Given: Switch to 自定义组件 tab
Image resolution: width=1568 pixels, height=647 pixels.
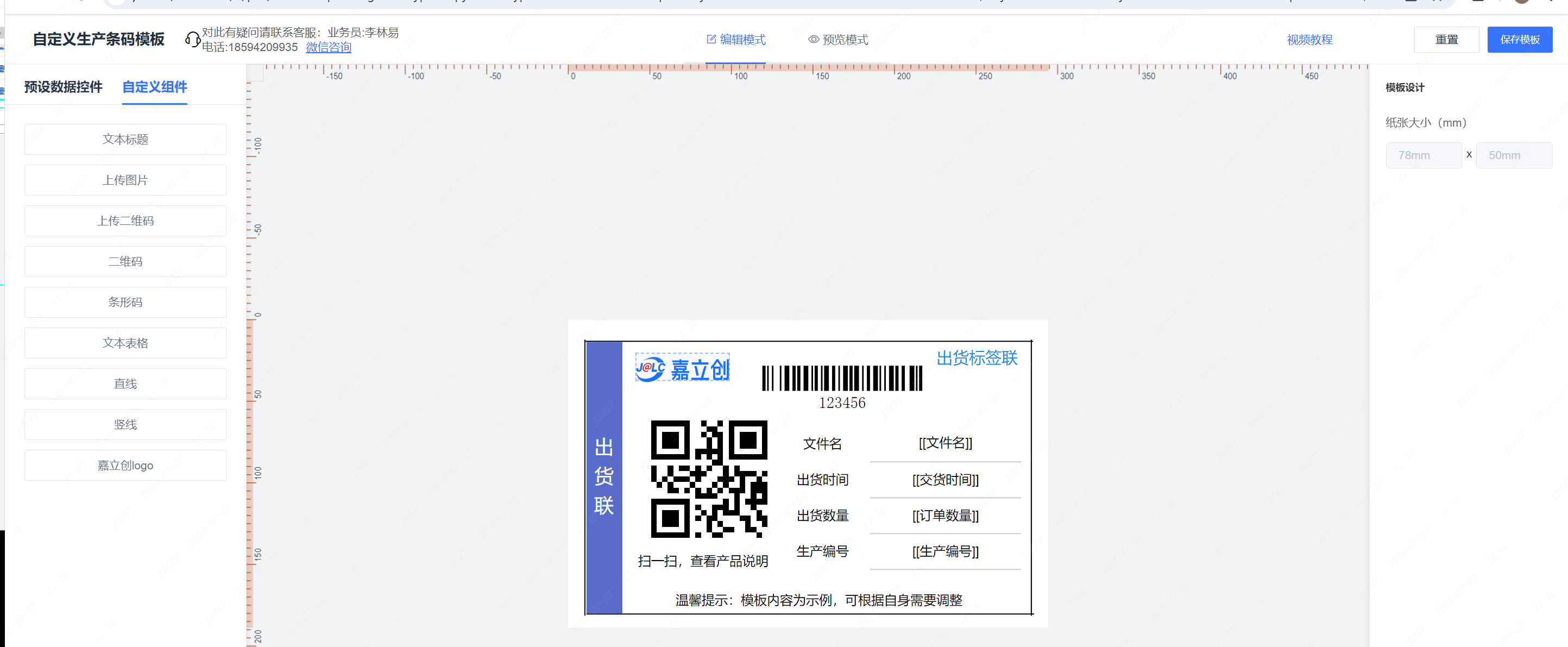Looking at the screenshot, I should pyautogui.click(x=155, y=87).
